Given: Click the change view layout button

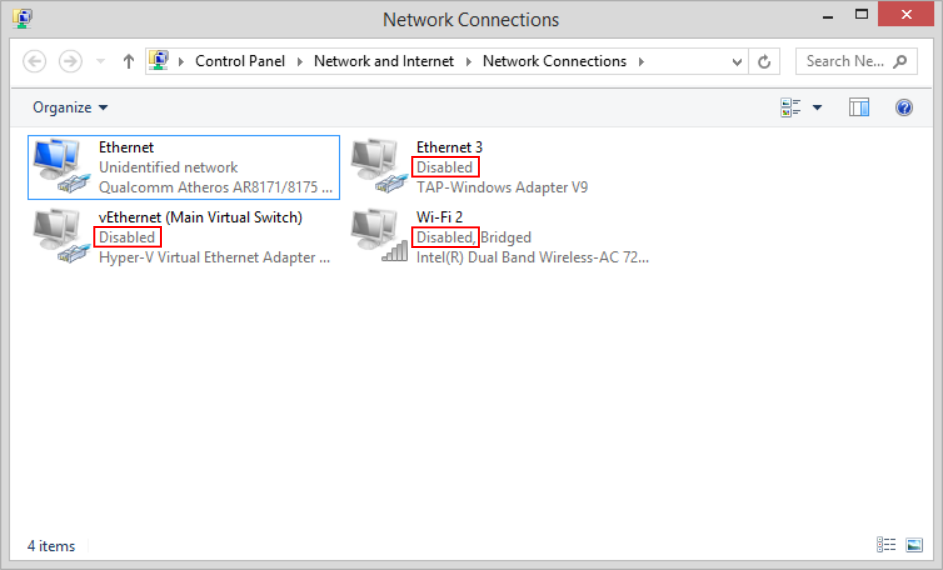Looking at the screenshot, I should coord(791,108).
